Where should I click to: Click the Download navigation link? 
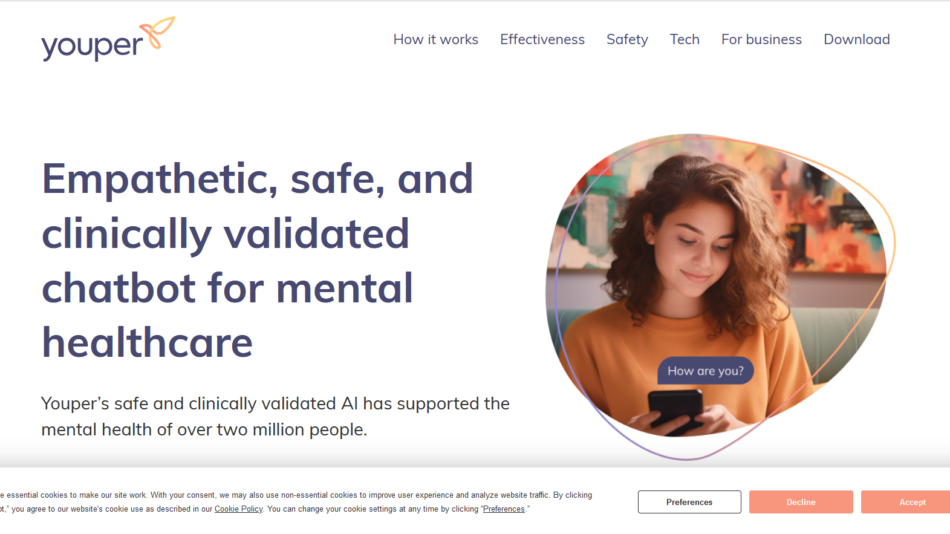[x=856, y=40]
